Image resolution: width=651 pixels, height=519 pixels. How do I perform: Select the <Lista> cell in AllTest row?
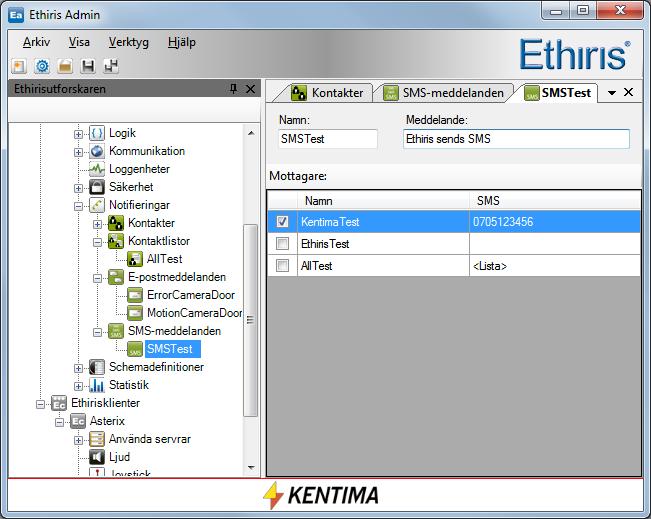pos(555,265)
